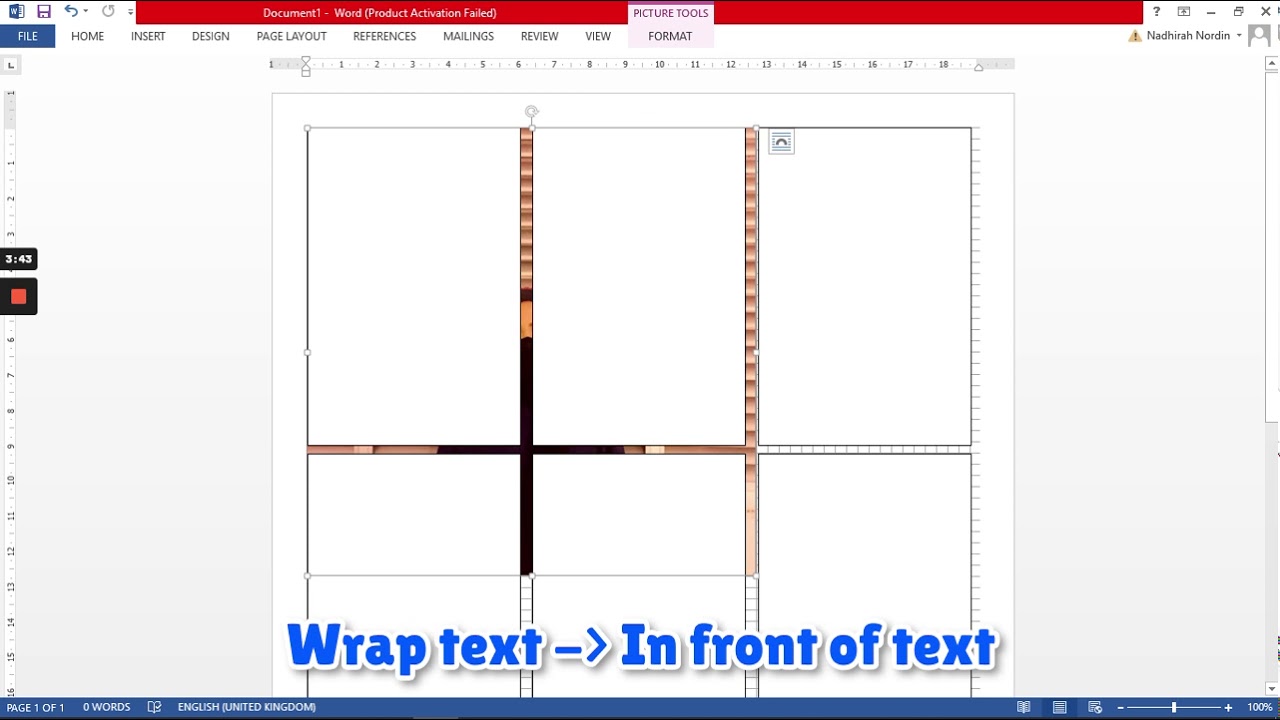1280x720 pixels.
Task: Click the red stop recording button
Action: (x=18, y=296)
